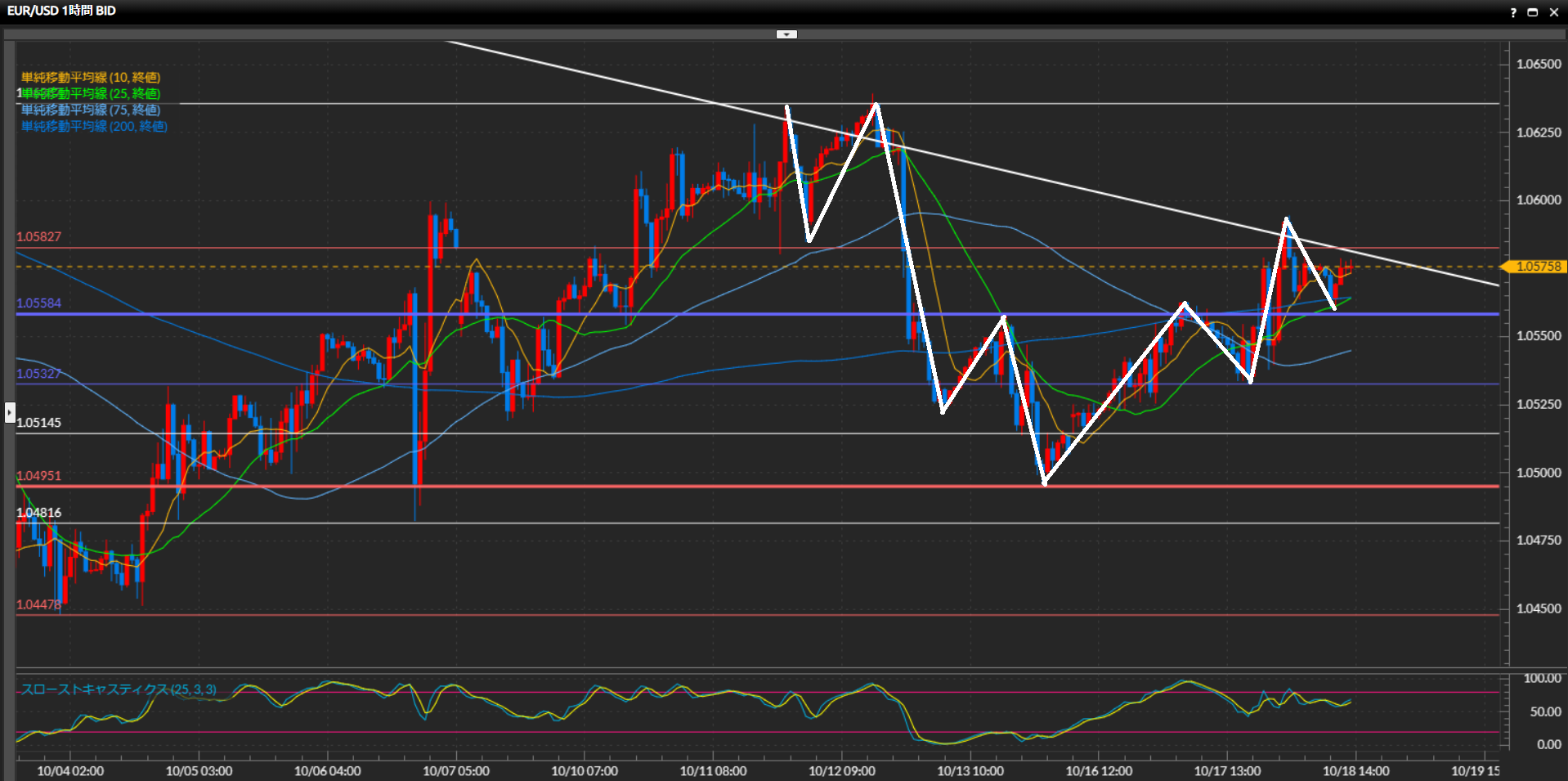Select the 10-period simple moving average label

[x=91, y=78]
